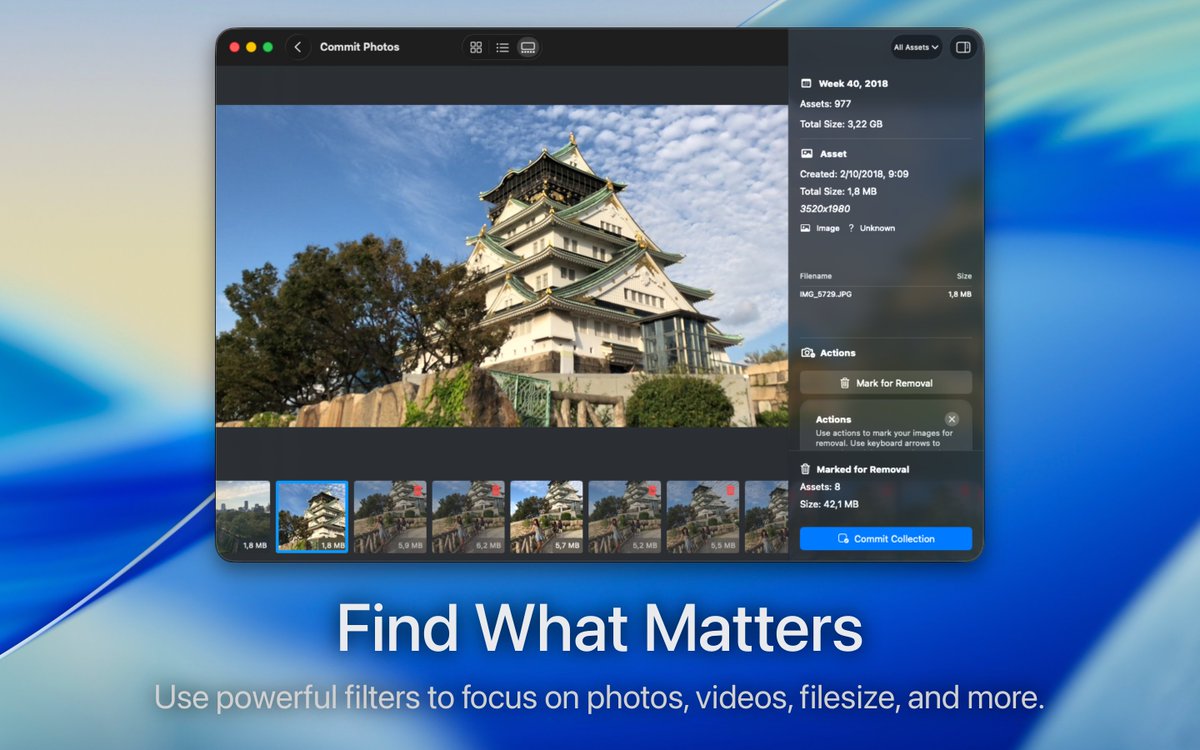Viewport: 1200px width, 750px height.
Task: Select the 5,2 MB thumbnail
Action: 624,517
